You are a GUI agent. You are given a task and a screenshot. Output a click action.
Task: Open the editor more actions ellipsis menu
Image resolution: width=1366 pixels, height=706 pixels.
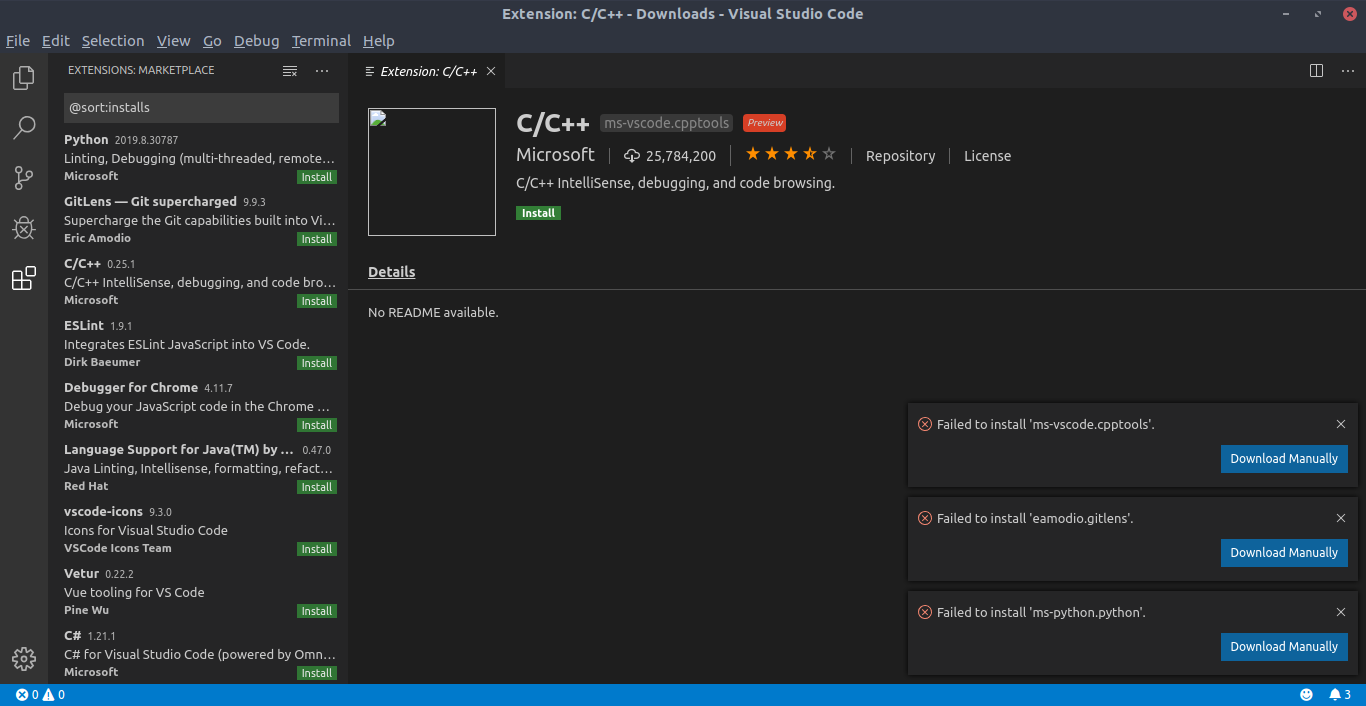pos(1347,71)
